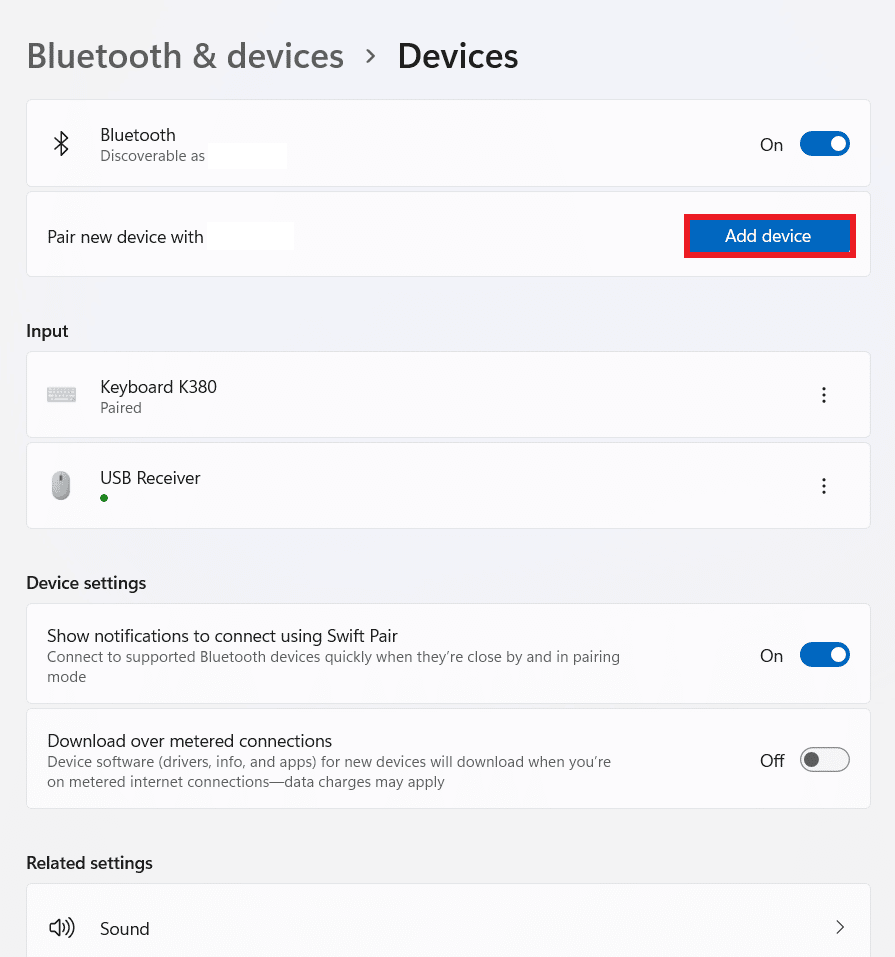Click Show notifications Swift Pair text

222,636
